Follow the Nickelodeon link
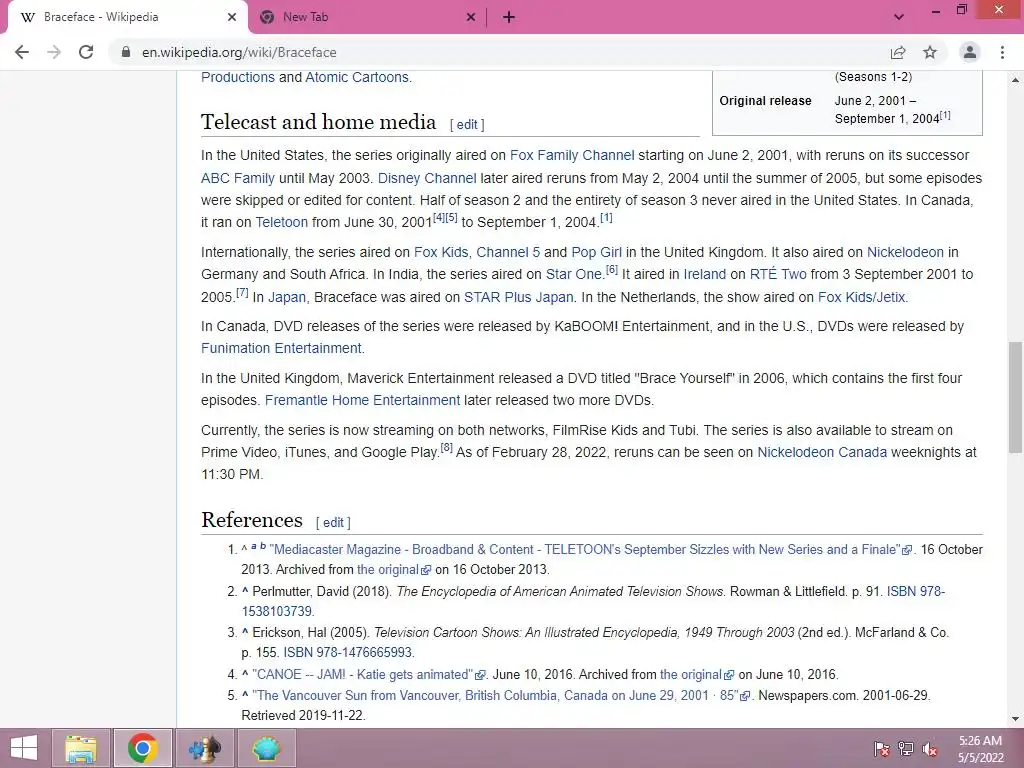The width and height of the screenshot is (1024, 768). point(905,252)
